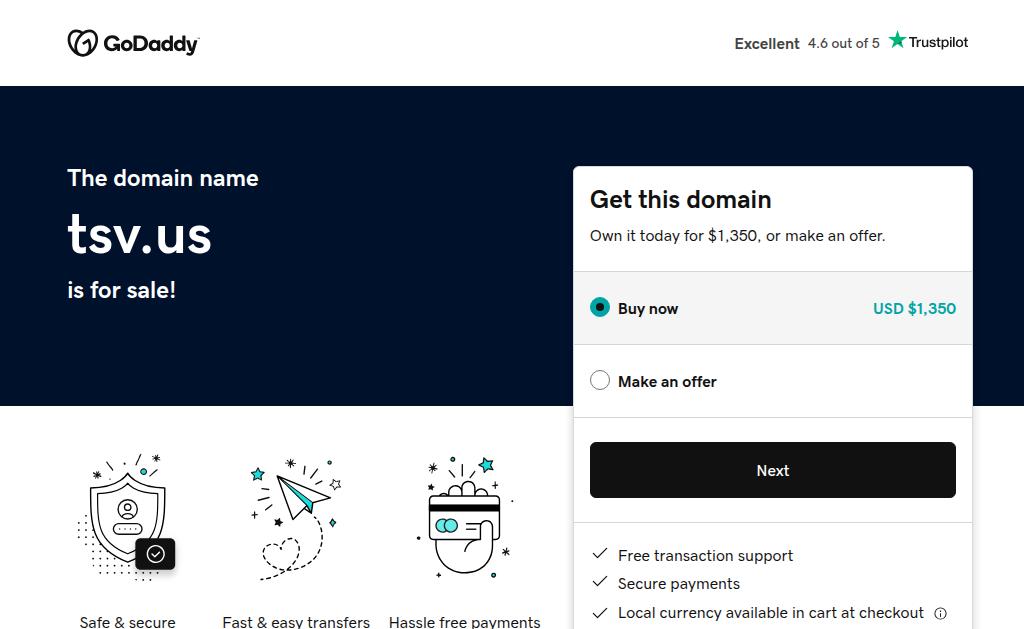
Task: Click the safe and secure shield icon
Action: tap(128, 517)
